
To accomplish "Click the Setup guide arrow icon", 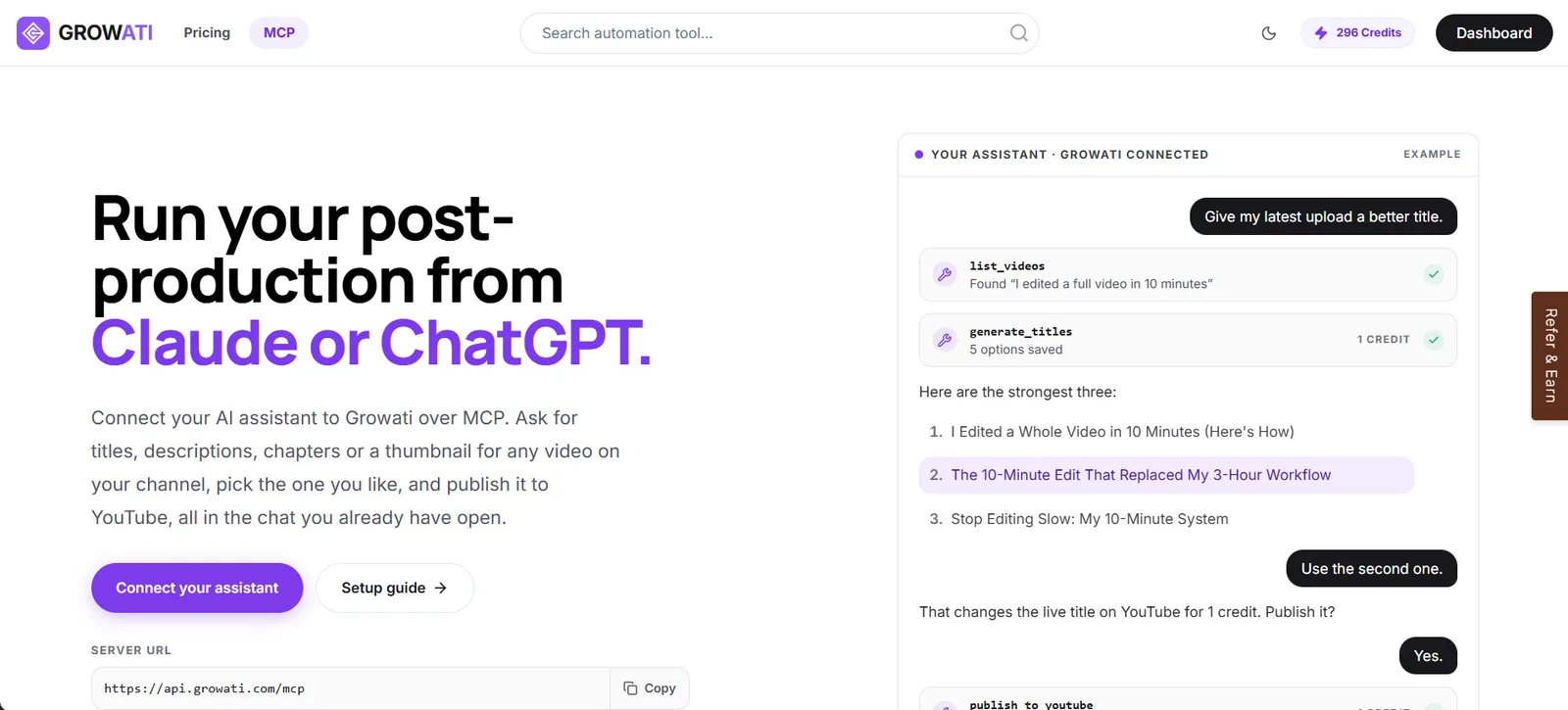I will click(440, 588).
